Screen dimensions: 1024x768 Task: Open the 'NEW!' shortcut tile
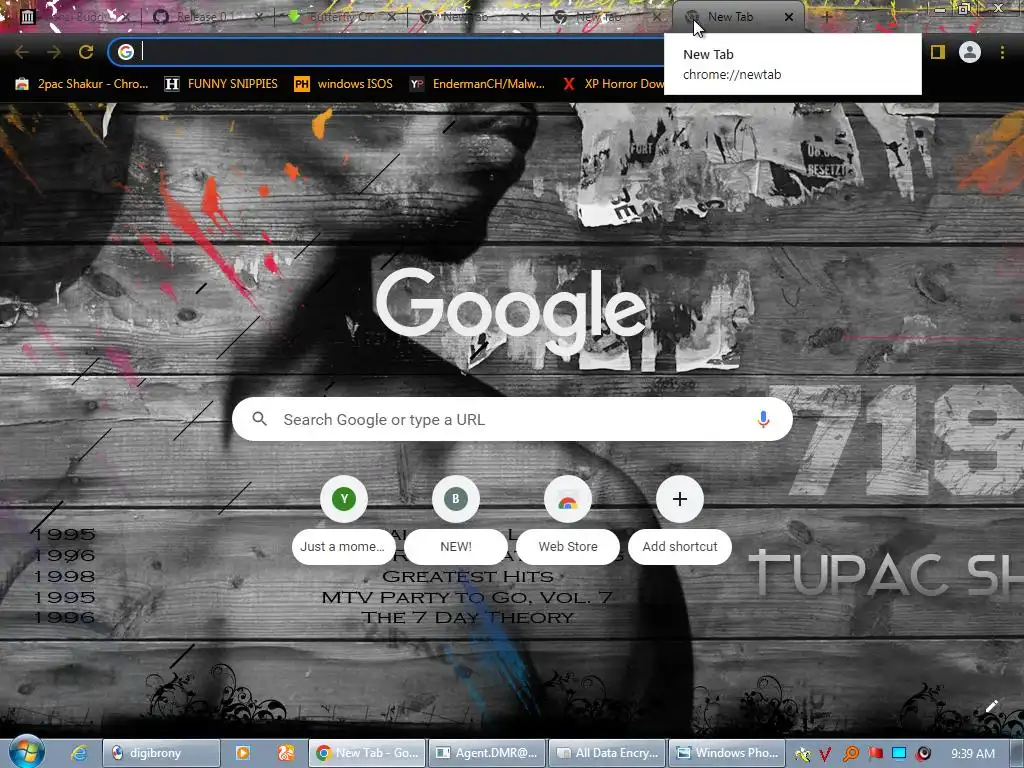[x=455, y=520]
